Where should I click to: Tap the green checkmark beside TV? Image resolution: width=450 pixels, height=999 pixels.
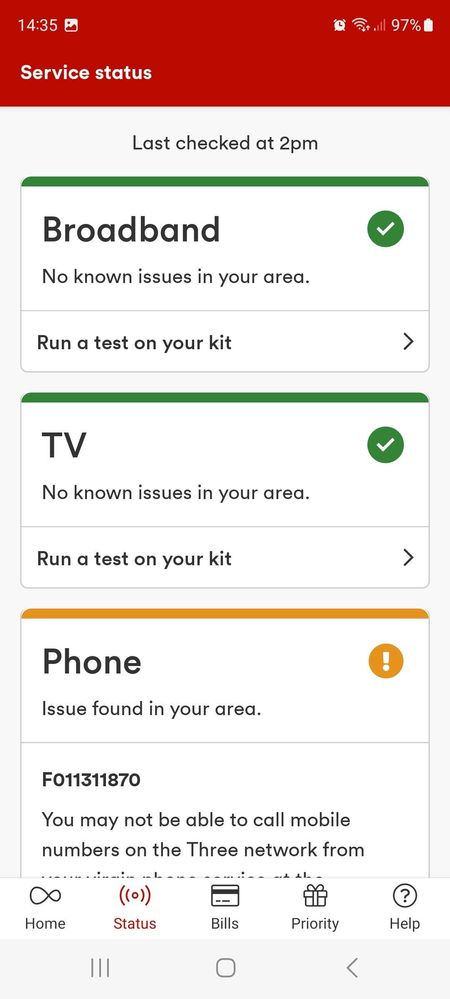(386, 445)
